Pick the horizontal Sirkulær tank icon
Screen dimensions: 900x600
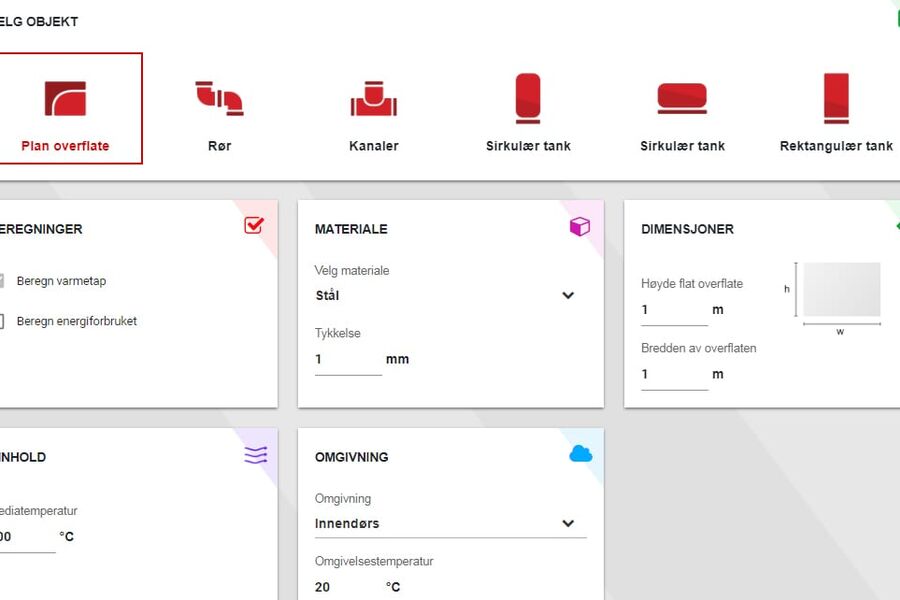coord(682,99)
